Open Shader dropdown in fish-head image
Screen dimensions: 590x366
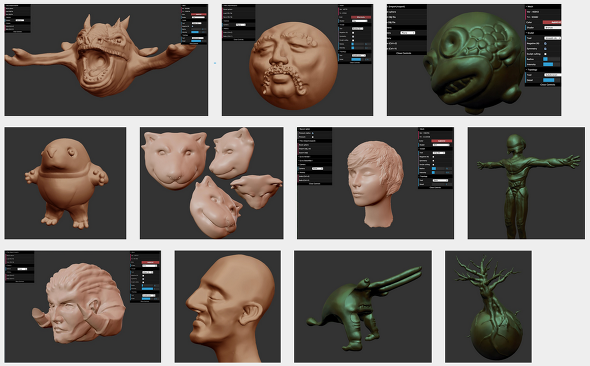(553, 27)
